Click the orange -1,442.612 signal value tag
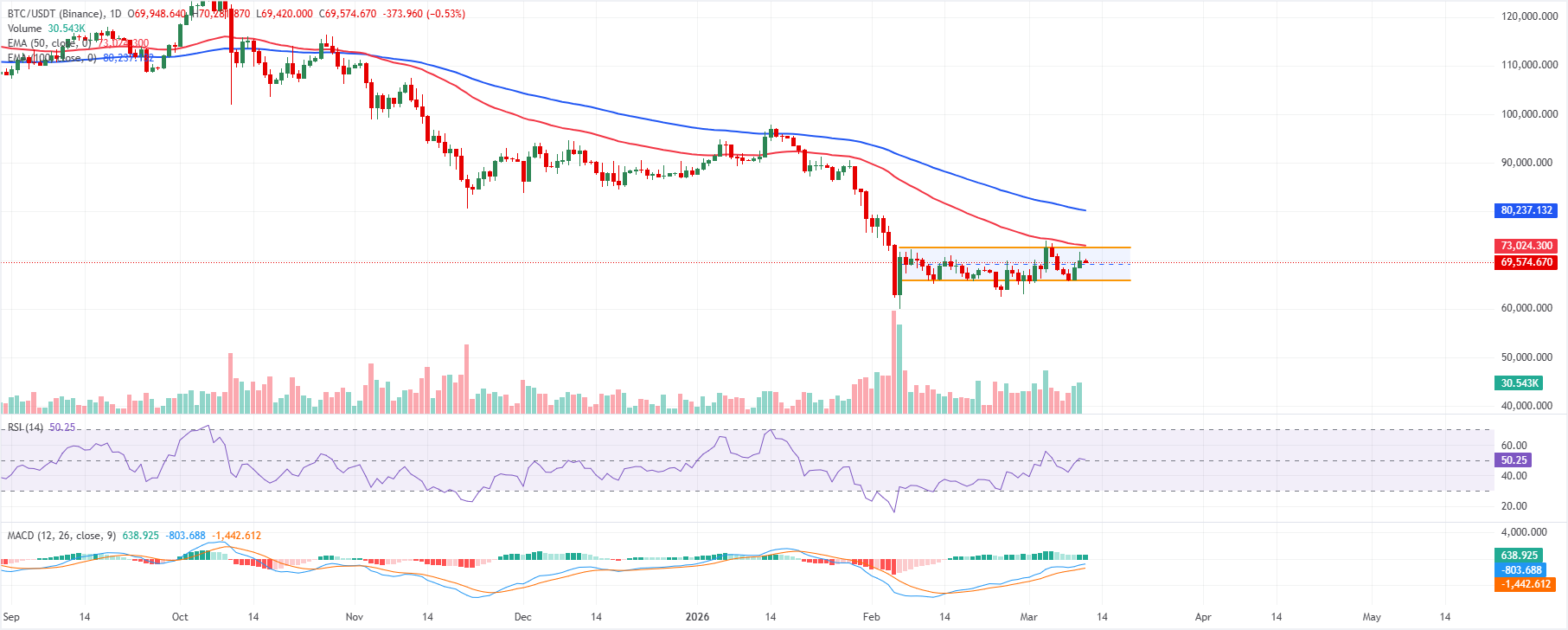The height and width of the screenshot is (630, 1568). [1526, 584]
